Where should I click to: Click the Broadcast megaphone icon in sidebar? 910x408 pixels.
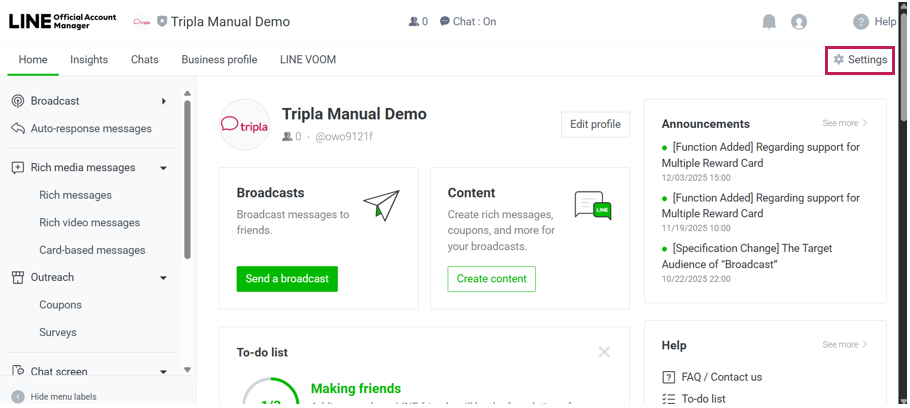[17, 101]
